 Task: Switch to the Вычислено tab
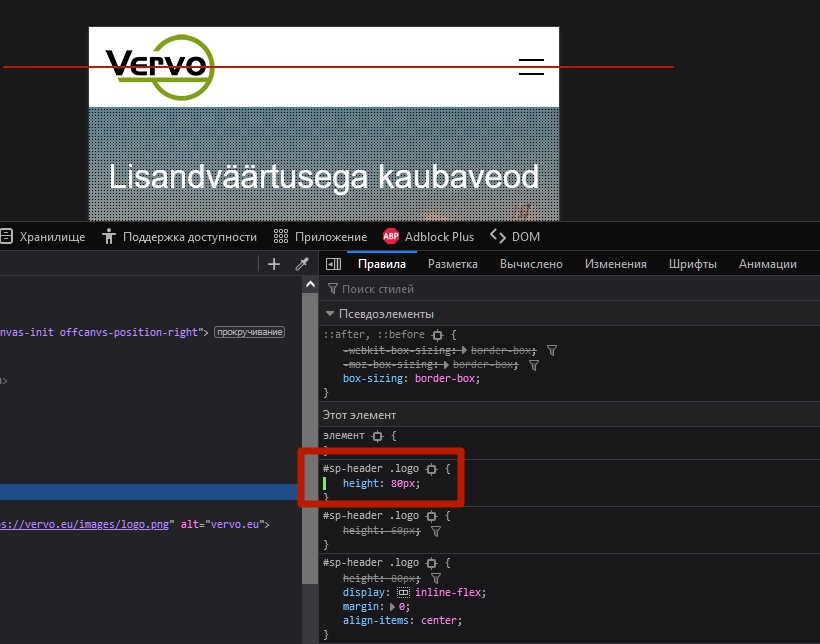pyautogui.click(x=531, y=264)
